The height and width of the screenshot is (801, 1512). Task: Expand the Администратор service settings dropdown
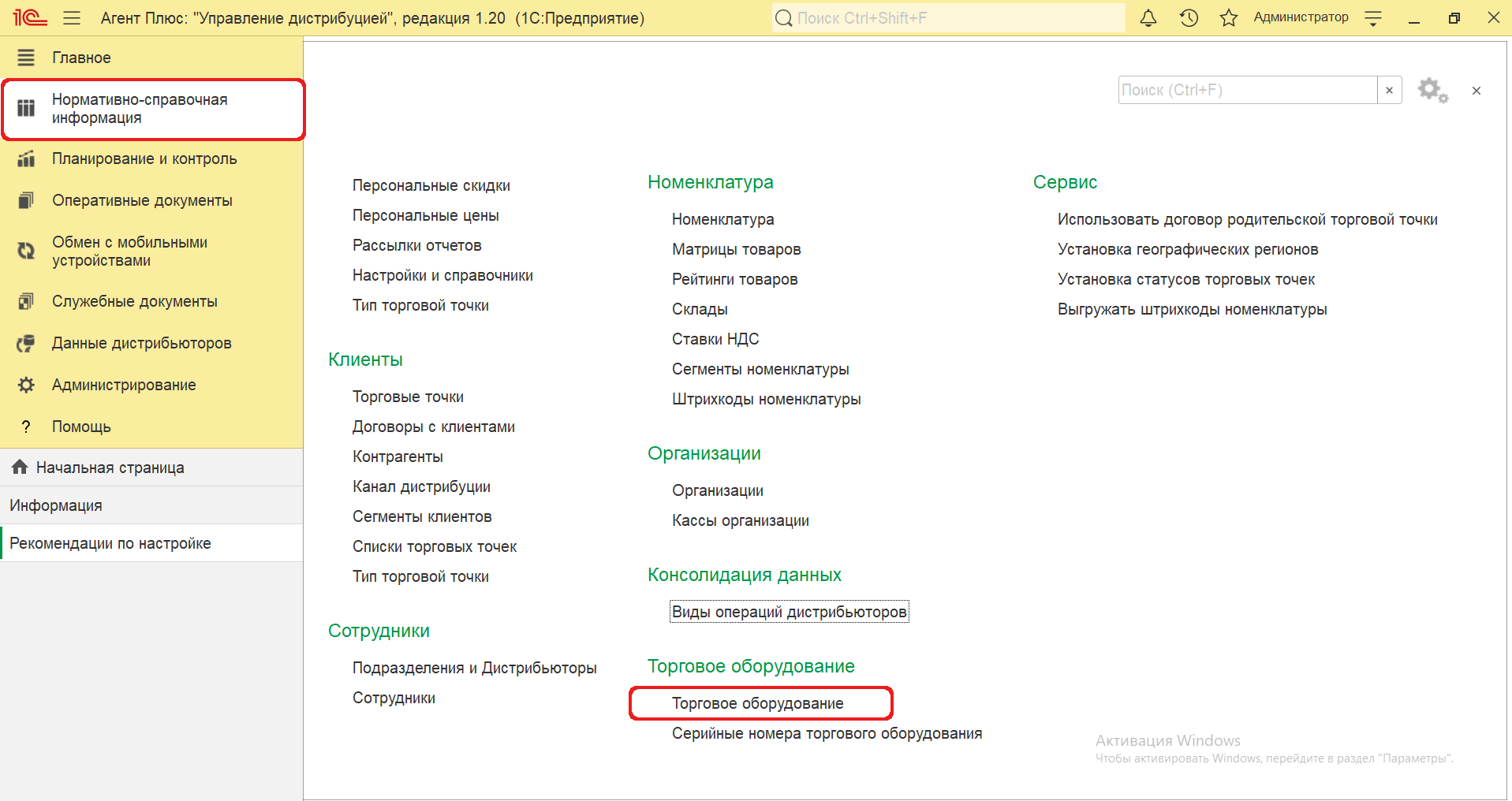tap(1373, 18)
